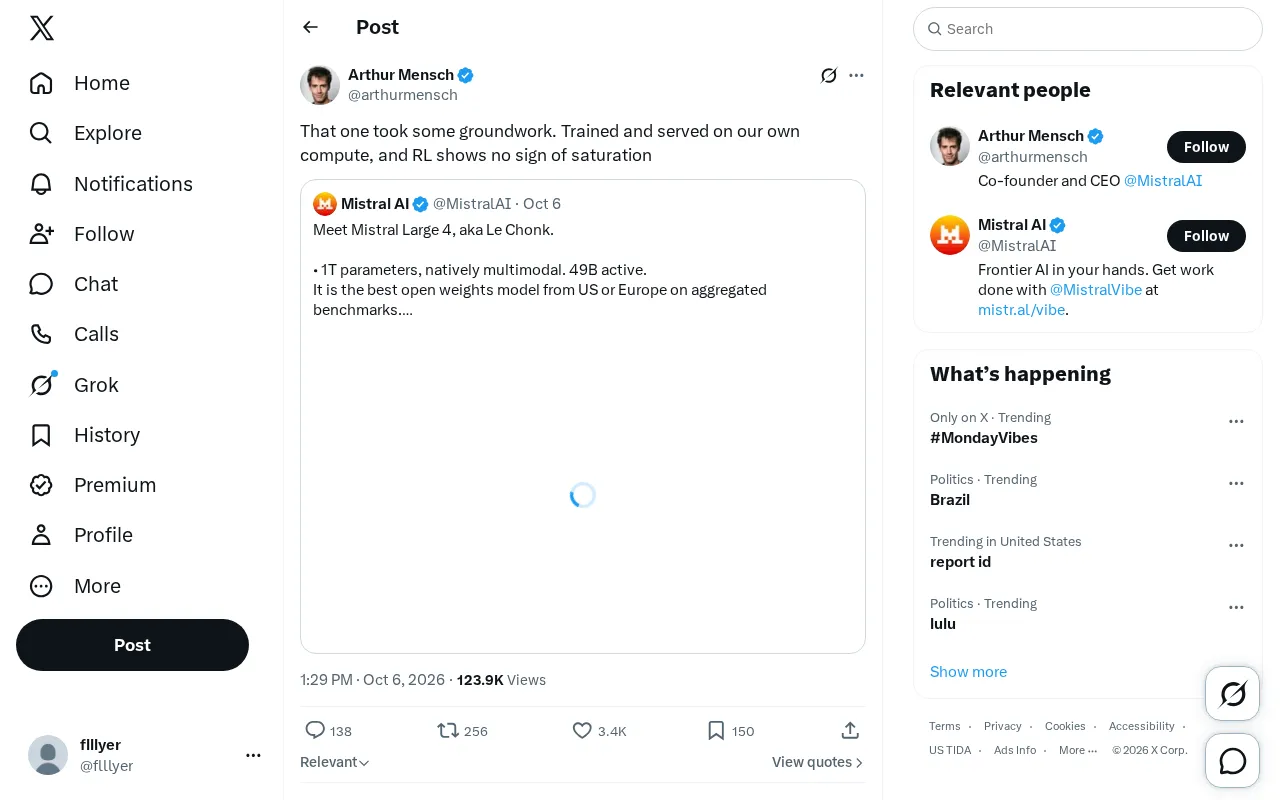This screenshot has width=1280, height=800.
Task: Go back using the arrow icon
Action: [311, 27]
